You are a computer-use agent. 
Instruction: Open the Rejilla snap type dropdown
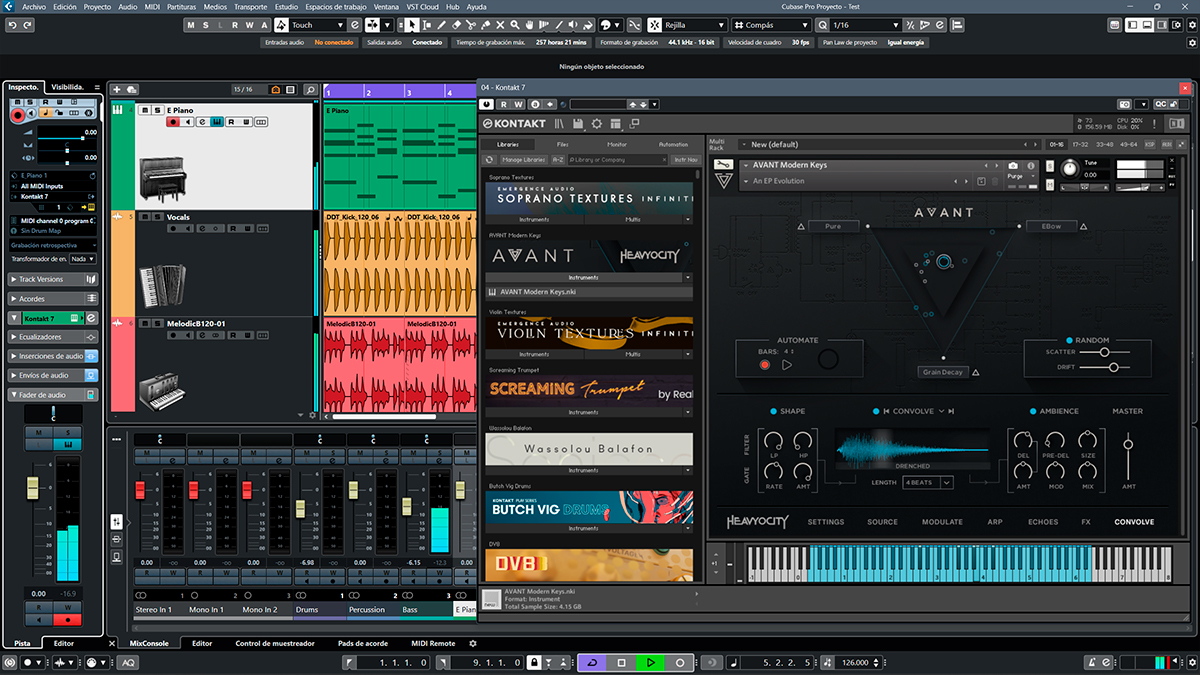[x=696, y=24]
